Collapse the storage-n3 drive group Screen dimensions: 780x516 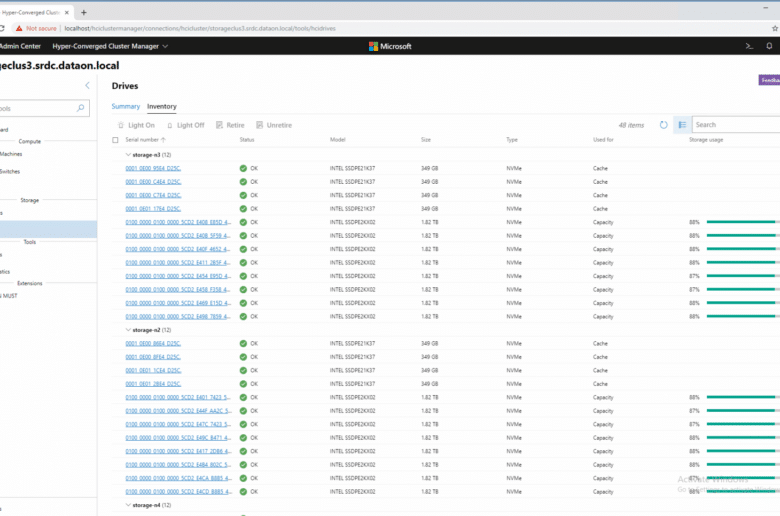click(x=128, y=155)
